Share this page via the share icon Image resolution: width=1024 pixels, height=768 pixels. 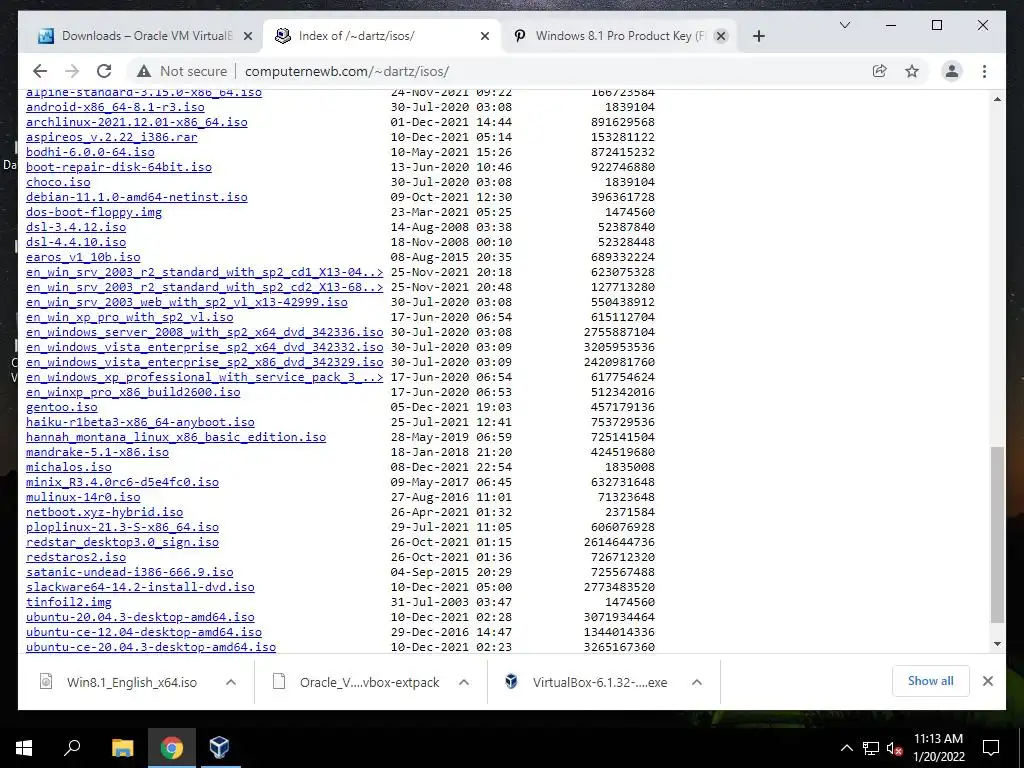(x=880, y=71)
